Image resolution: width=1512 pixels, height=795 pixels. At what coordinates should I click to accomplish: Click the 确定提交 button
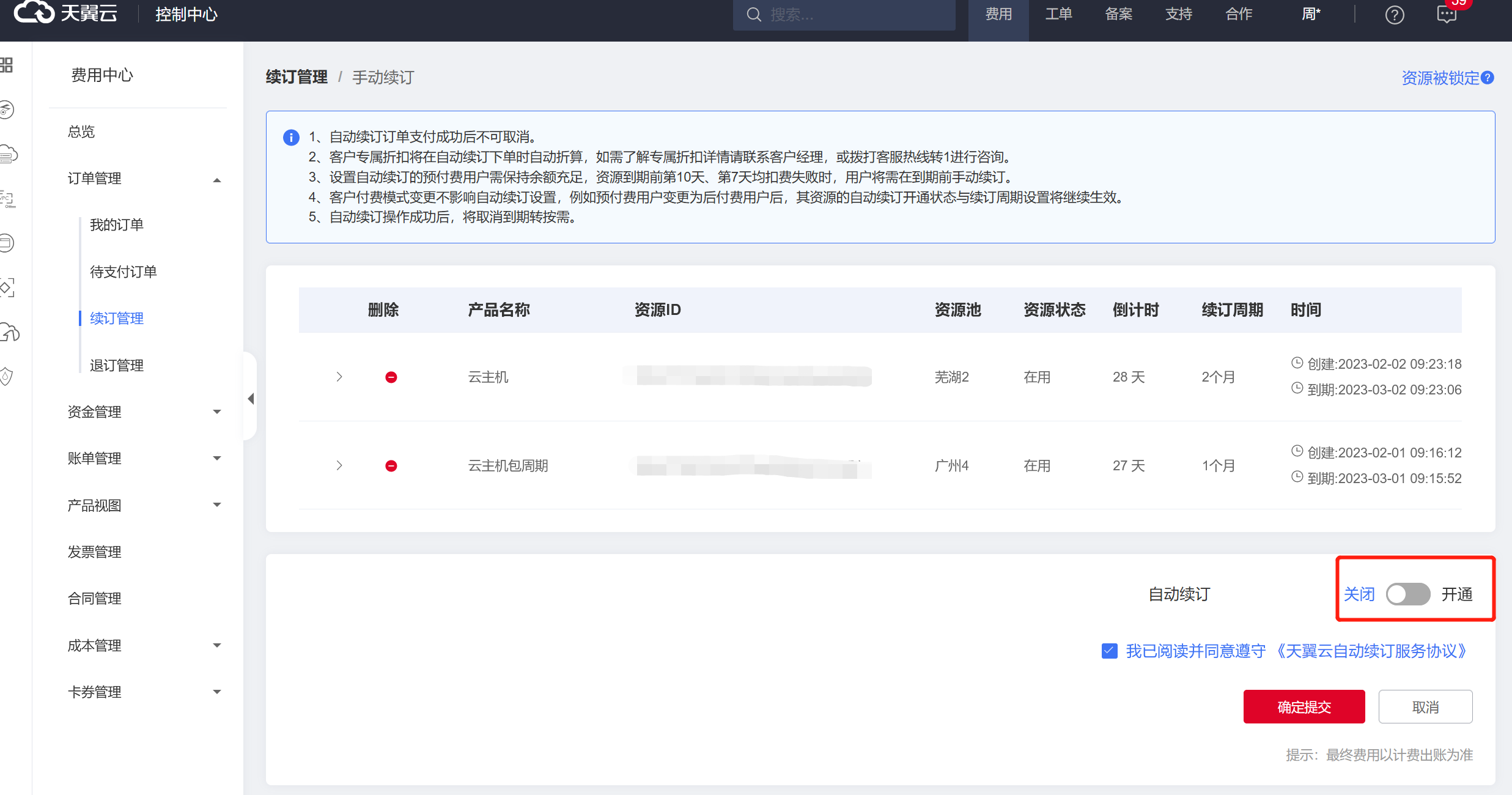pos(1304,707)
